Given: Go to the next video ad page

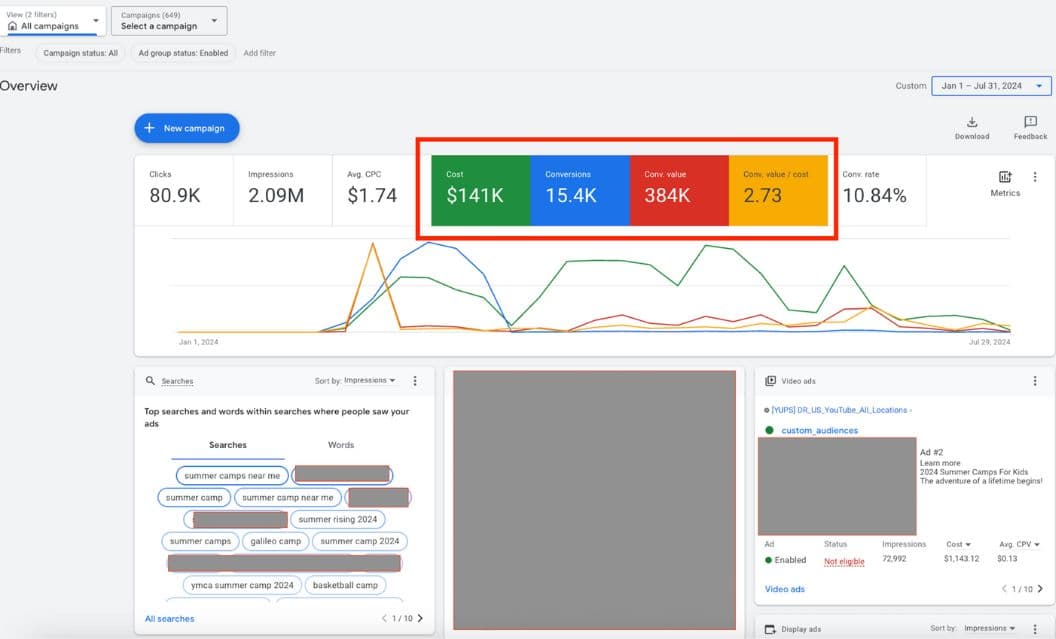Looking at the screenshot, I should 1041,589.
